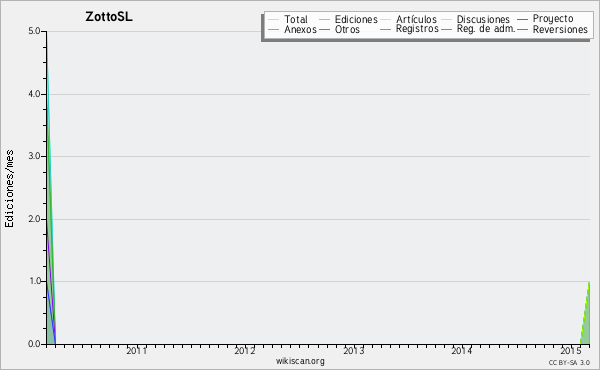
Task: Select the Reg. de adm. legend entry
Action: click(x=486, y=29)
